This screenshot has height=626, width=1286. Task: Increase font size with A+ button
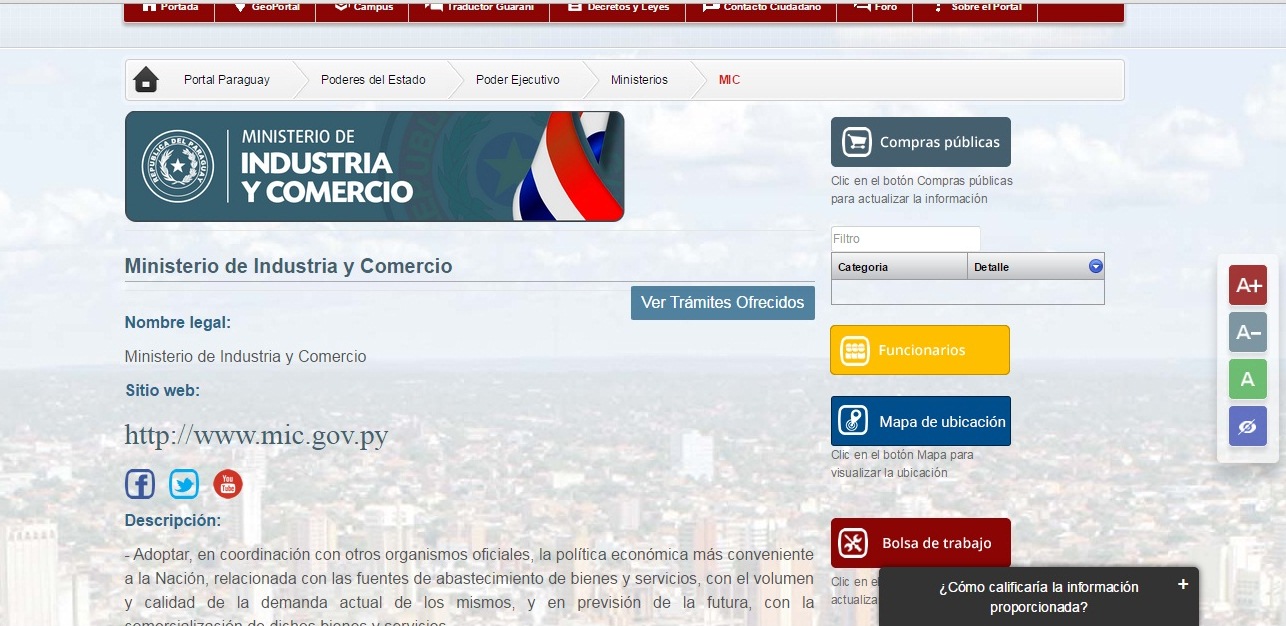[x=1248, y=285]
